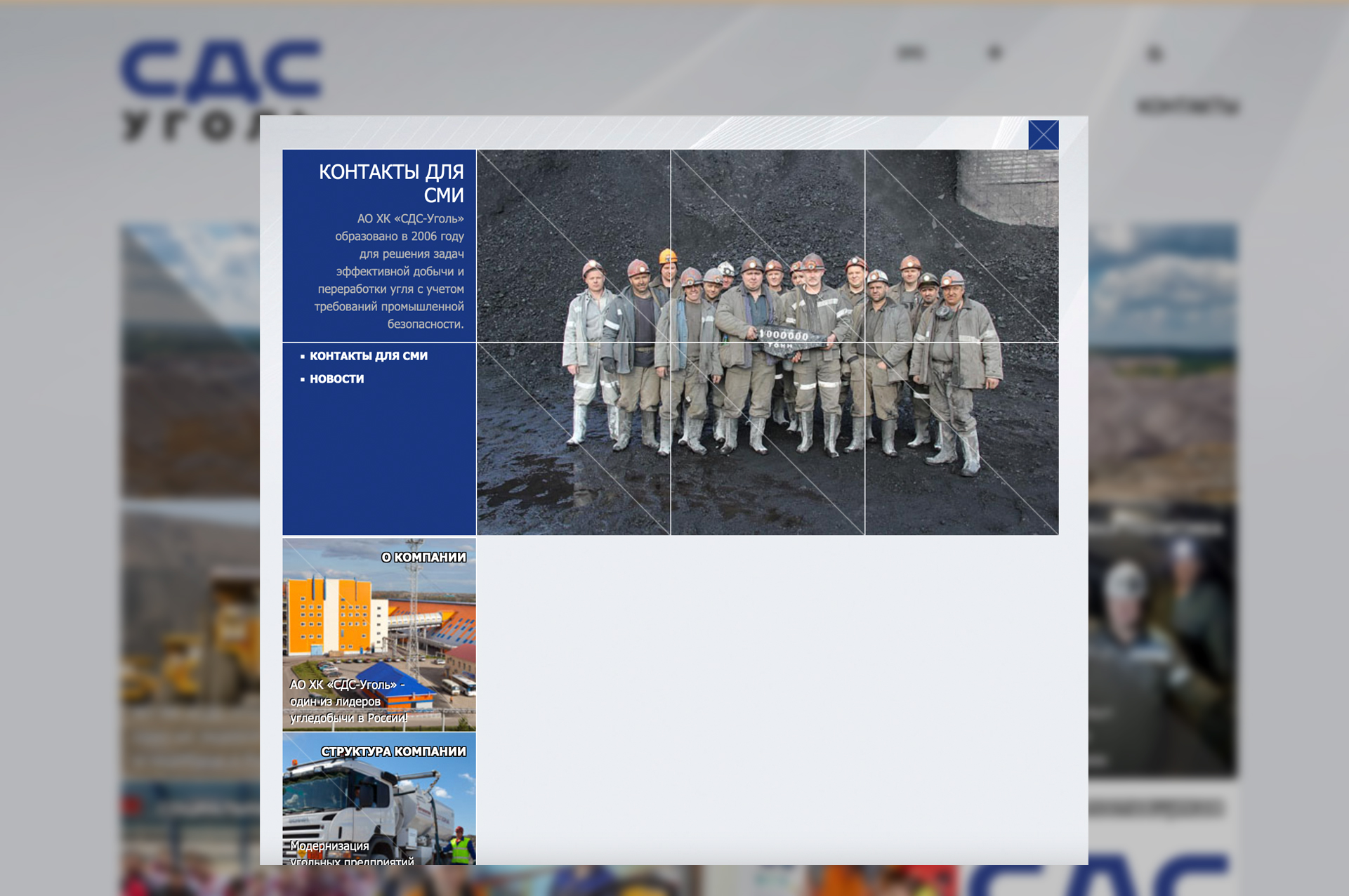This screenshot has width=1349, height=896.
Task: Click the blurred СДС Уголь logo in the background
Action: coord(221,90)
